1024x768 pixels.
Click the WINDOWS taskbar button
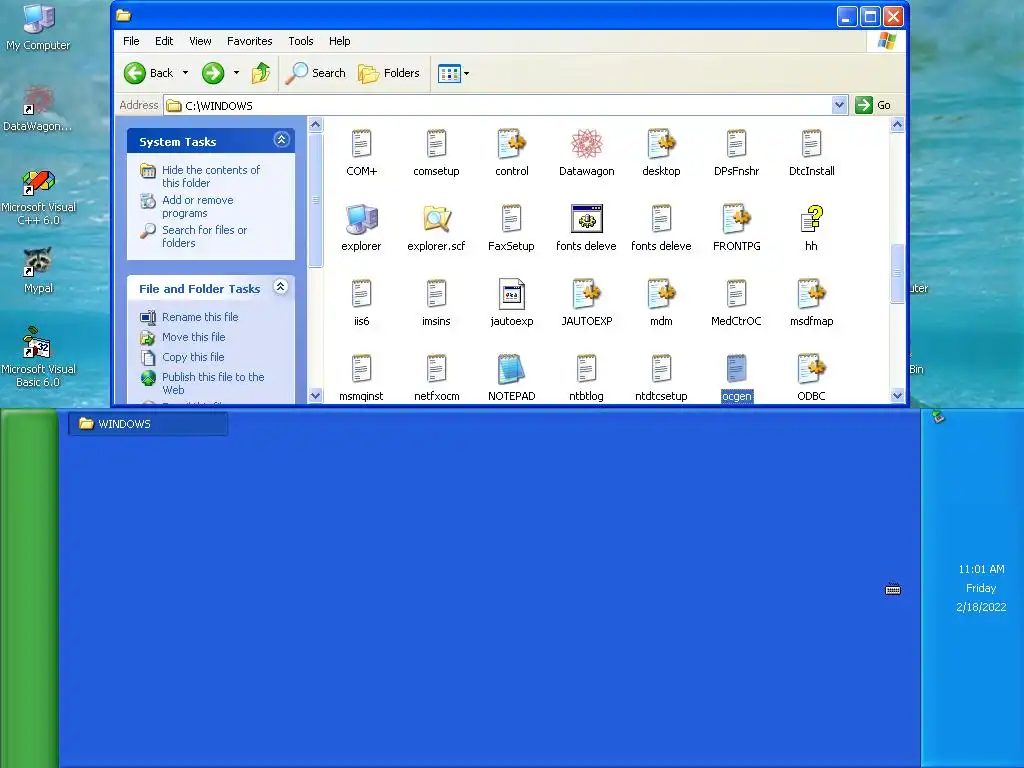(148, 424)
